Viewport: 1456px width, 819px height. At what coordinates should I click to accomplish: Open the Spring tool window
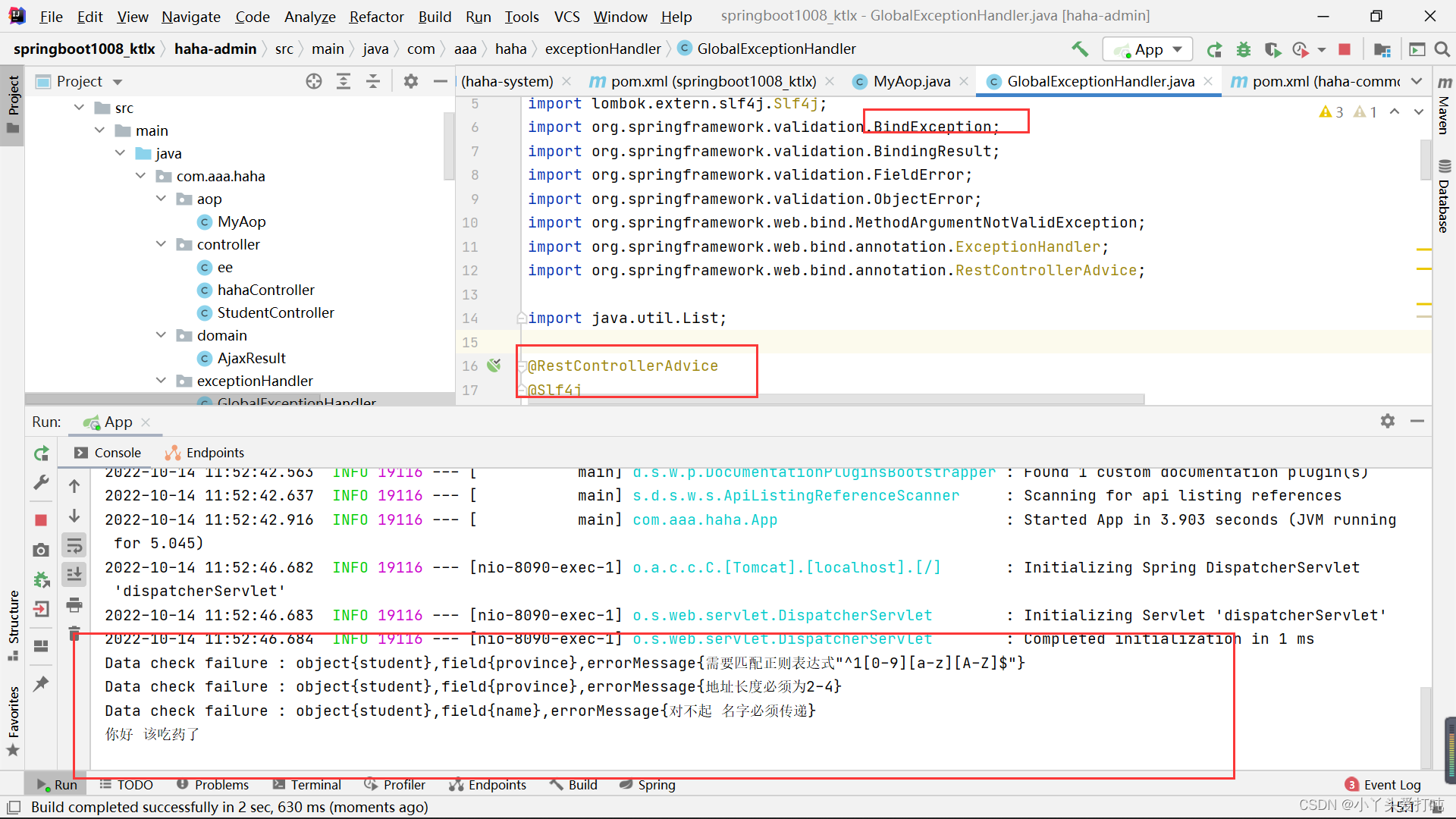(648, 785)
